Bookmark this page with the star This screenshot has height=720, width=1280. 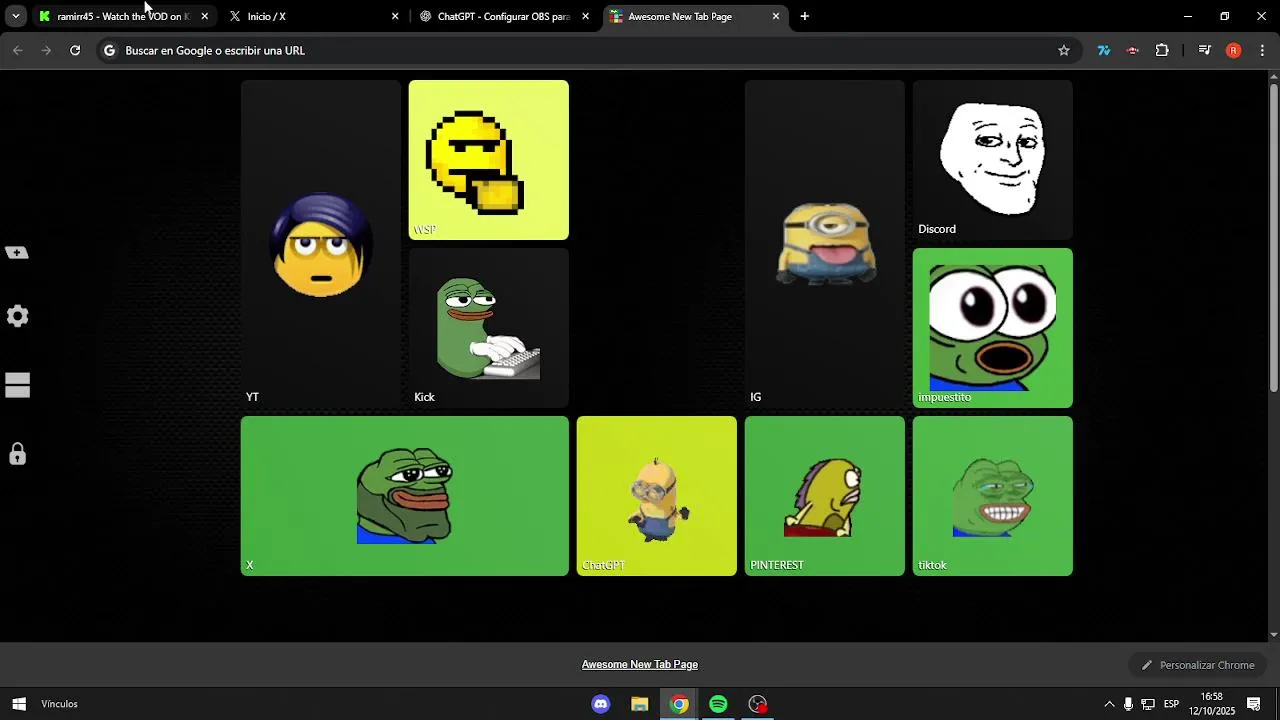tap(1064, 50)
